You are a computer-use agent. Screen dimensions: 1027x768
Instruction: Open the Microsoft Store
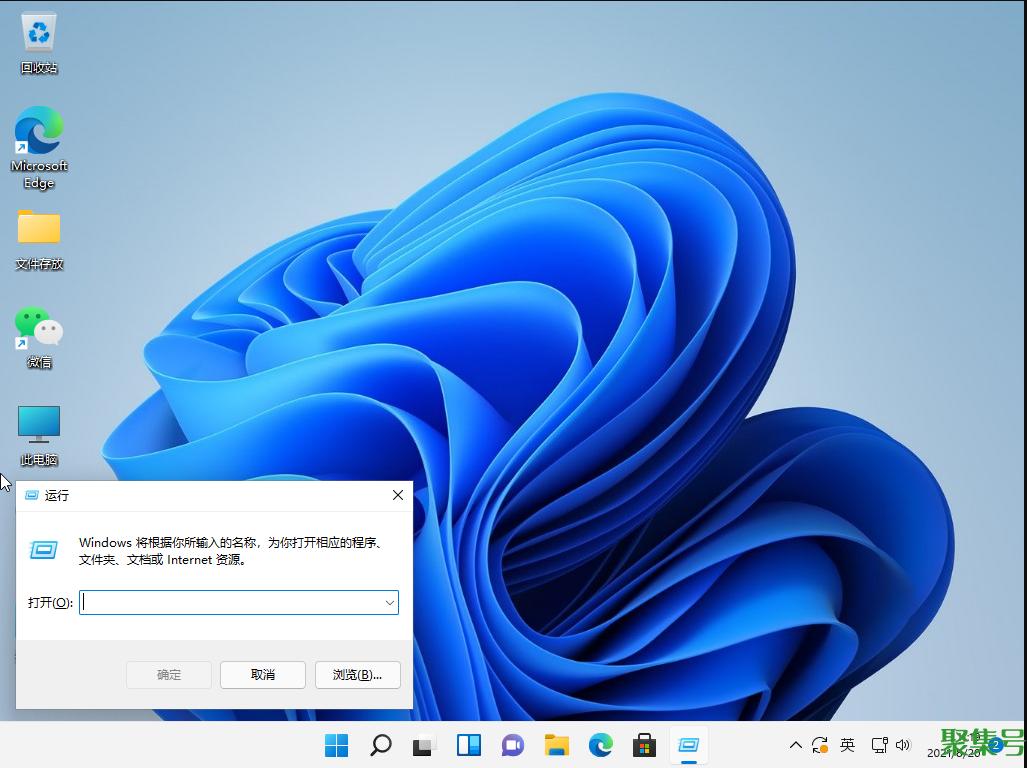point(644,745)
